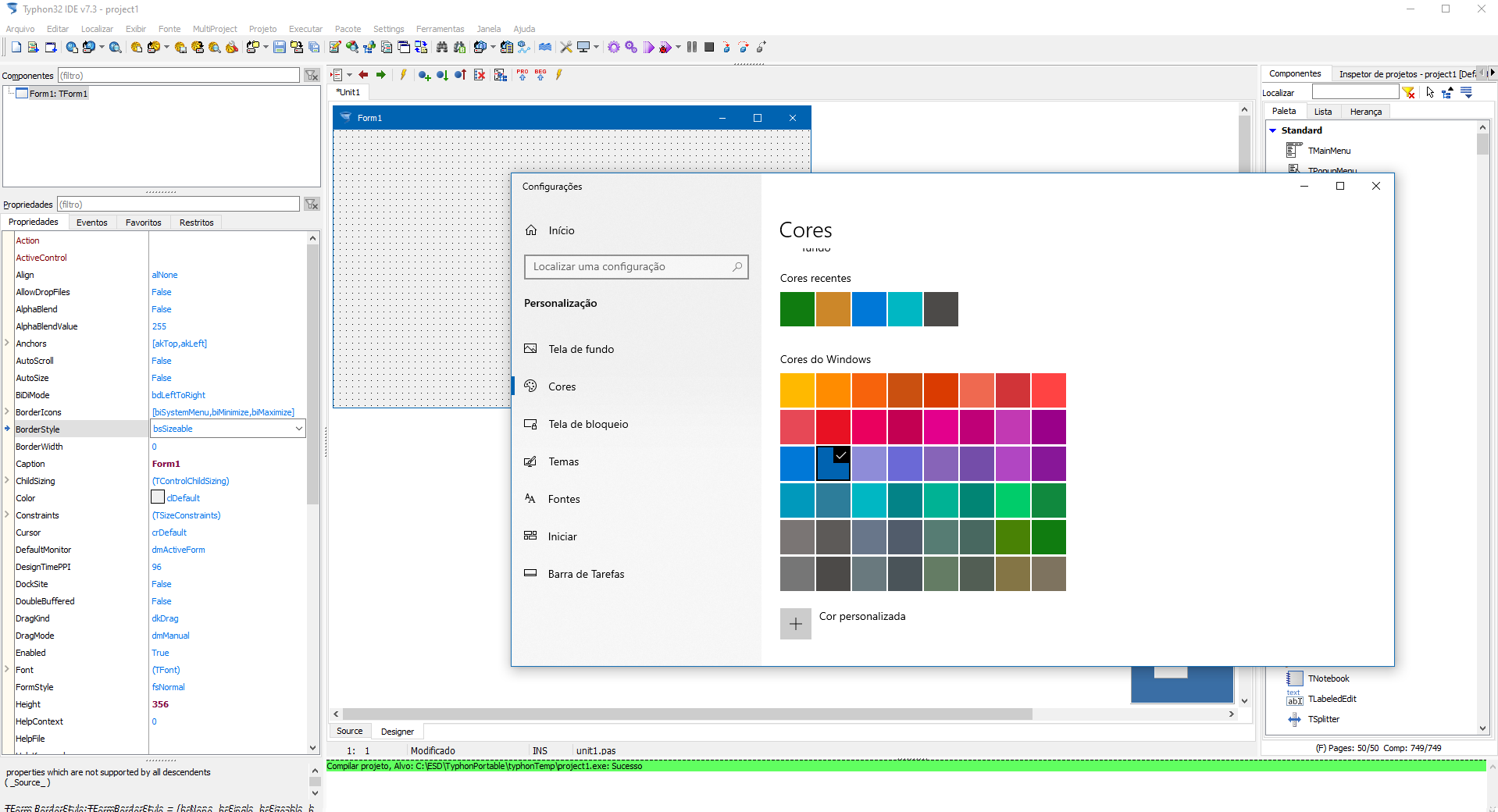Click the green right arrow in designer toolbar
This screenshot has height=812, width=1498.
point(381,75)
